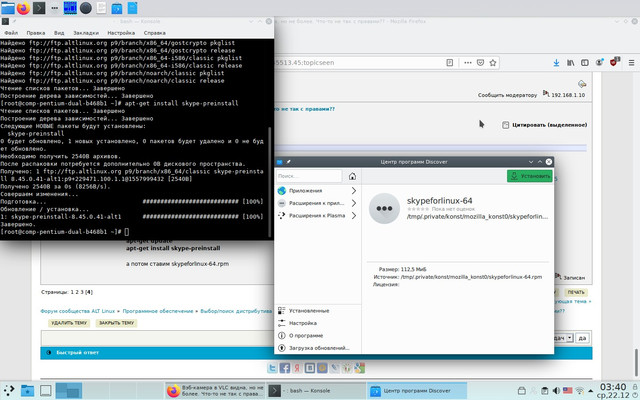640x400 pixels.
Task: Click the skypeforlinux-64 package icon
Action: pos(384,208)
